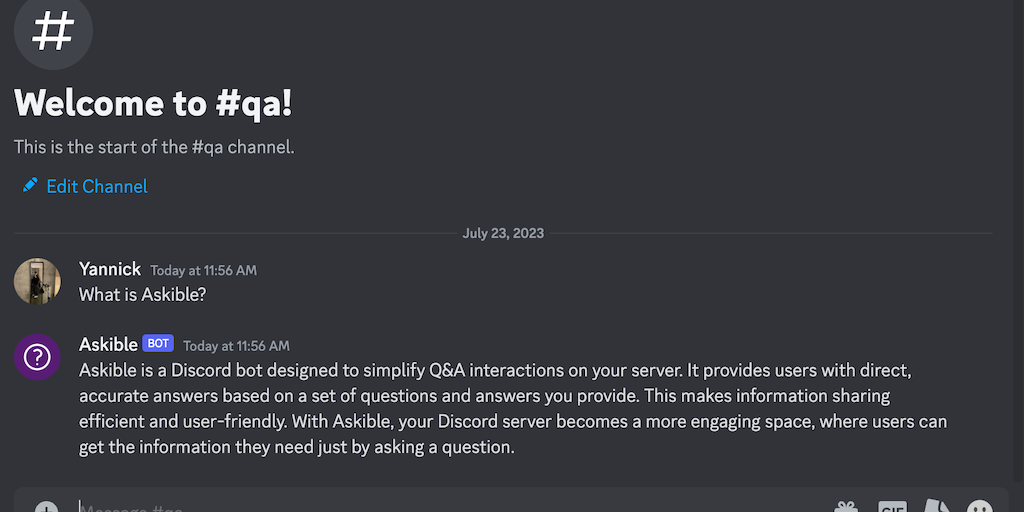The height and width of the screenshot is (512, 1024).
Task: Click the Askible bot reply text
Action: point(500,409)
